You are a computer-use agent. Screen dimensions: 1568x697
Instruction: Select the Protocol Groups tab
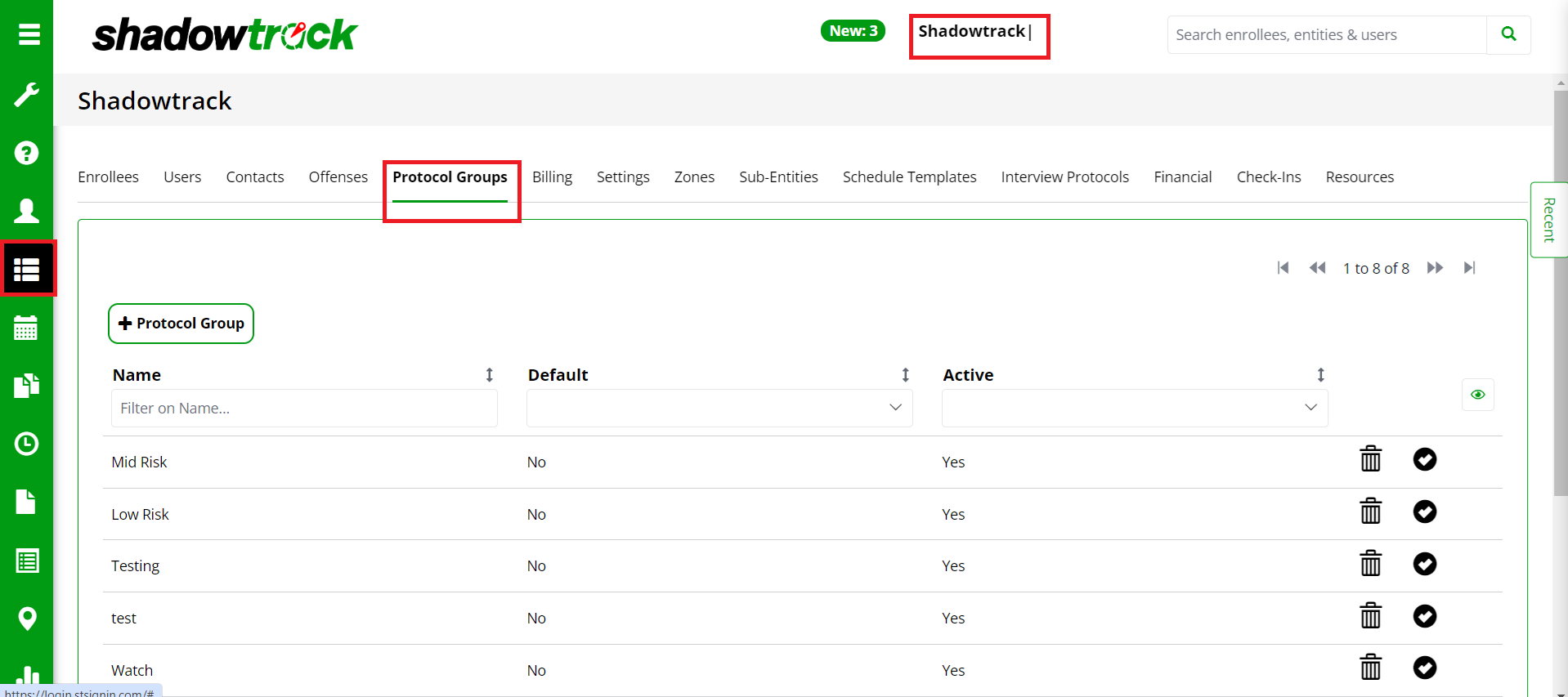(450, 177)
